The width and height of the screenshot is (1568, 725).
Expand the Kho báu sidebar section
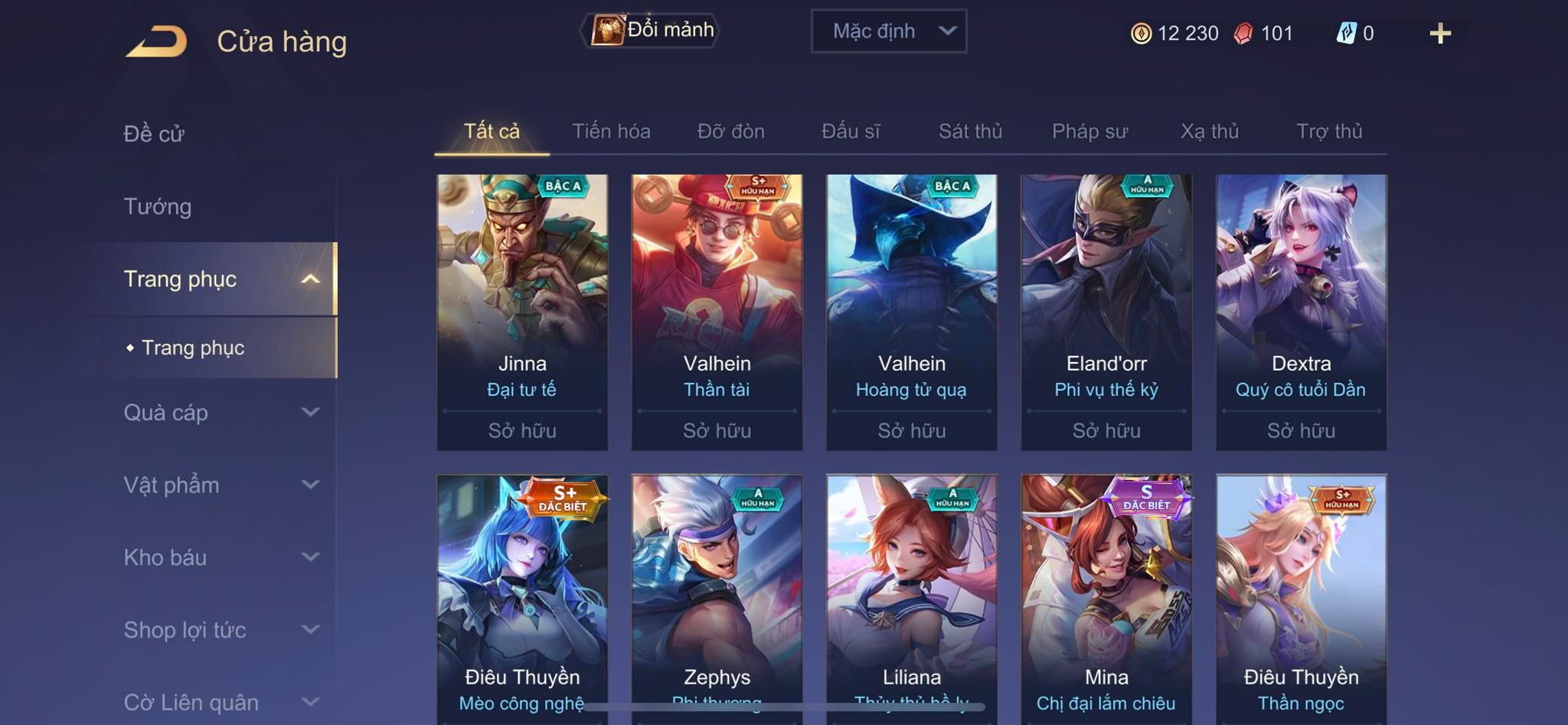click(310, 557)
